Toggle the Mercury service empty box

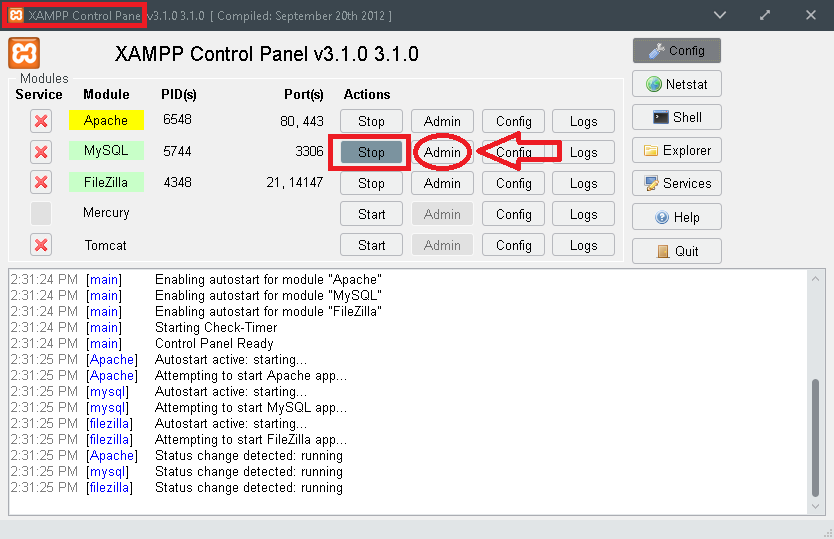pyautogui.click(x=41, y=213)
